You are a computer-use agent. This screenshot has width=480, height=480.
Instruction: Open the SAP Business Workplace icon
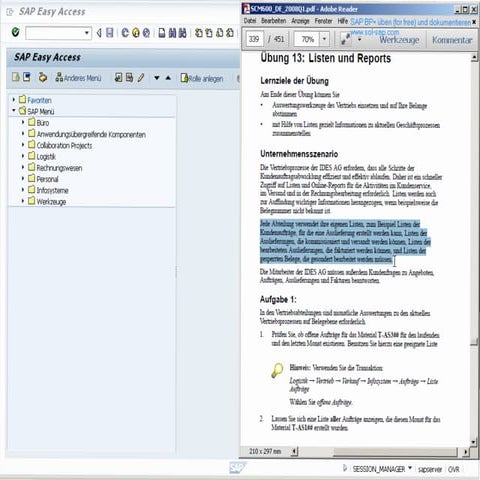pos(43,78)
